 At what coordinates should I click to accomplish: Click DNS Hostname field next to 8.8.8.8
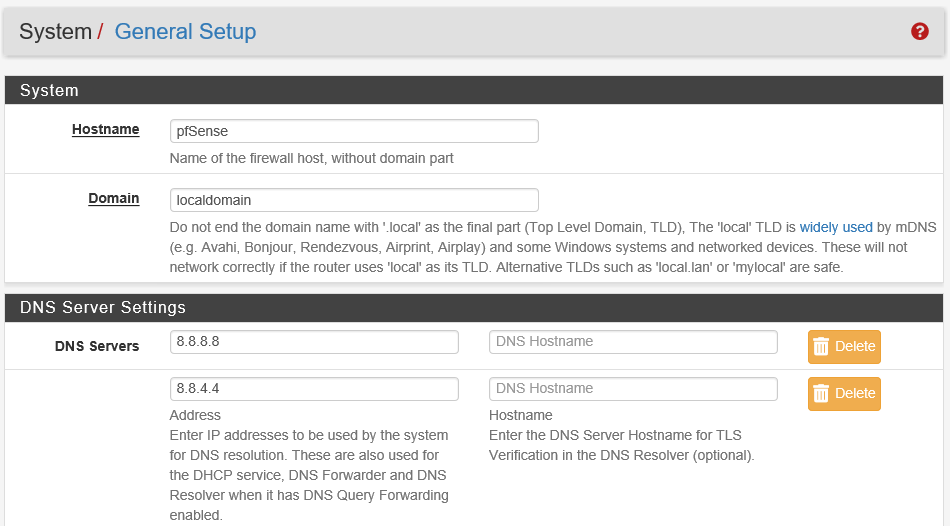[633, 342]
